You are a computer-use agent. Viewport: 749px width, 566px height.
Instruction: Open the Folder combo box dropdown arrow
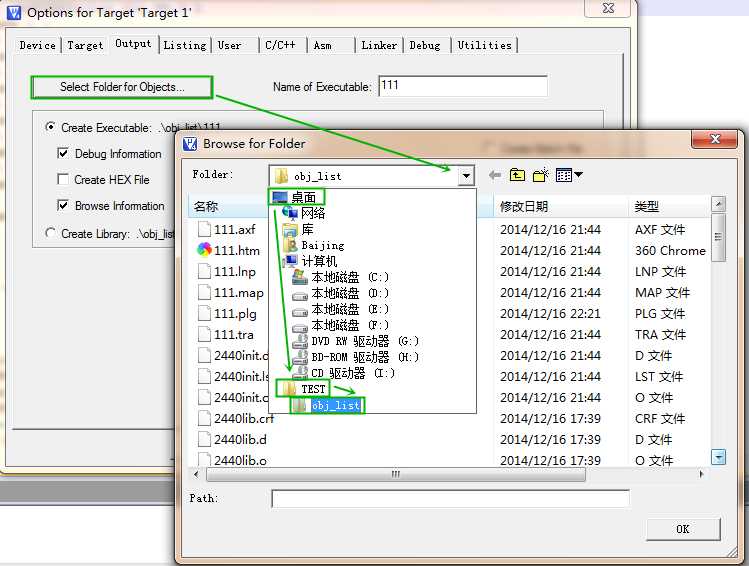click(466, 176)
